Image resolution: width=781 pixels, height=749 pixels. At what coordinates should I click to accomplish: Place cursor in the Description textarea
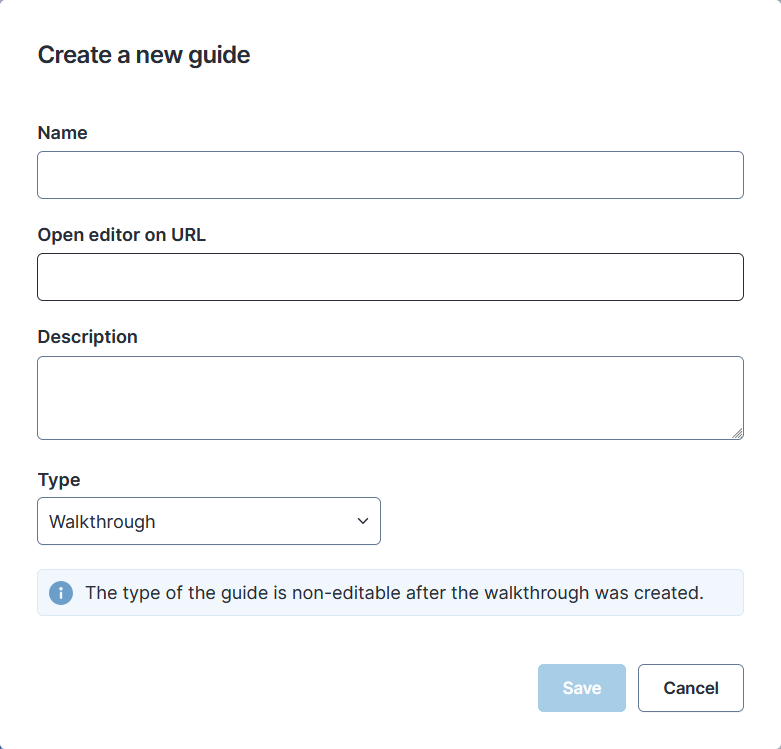[x=390, y=397]
